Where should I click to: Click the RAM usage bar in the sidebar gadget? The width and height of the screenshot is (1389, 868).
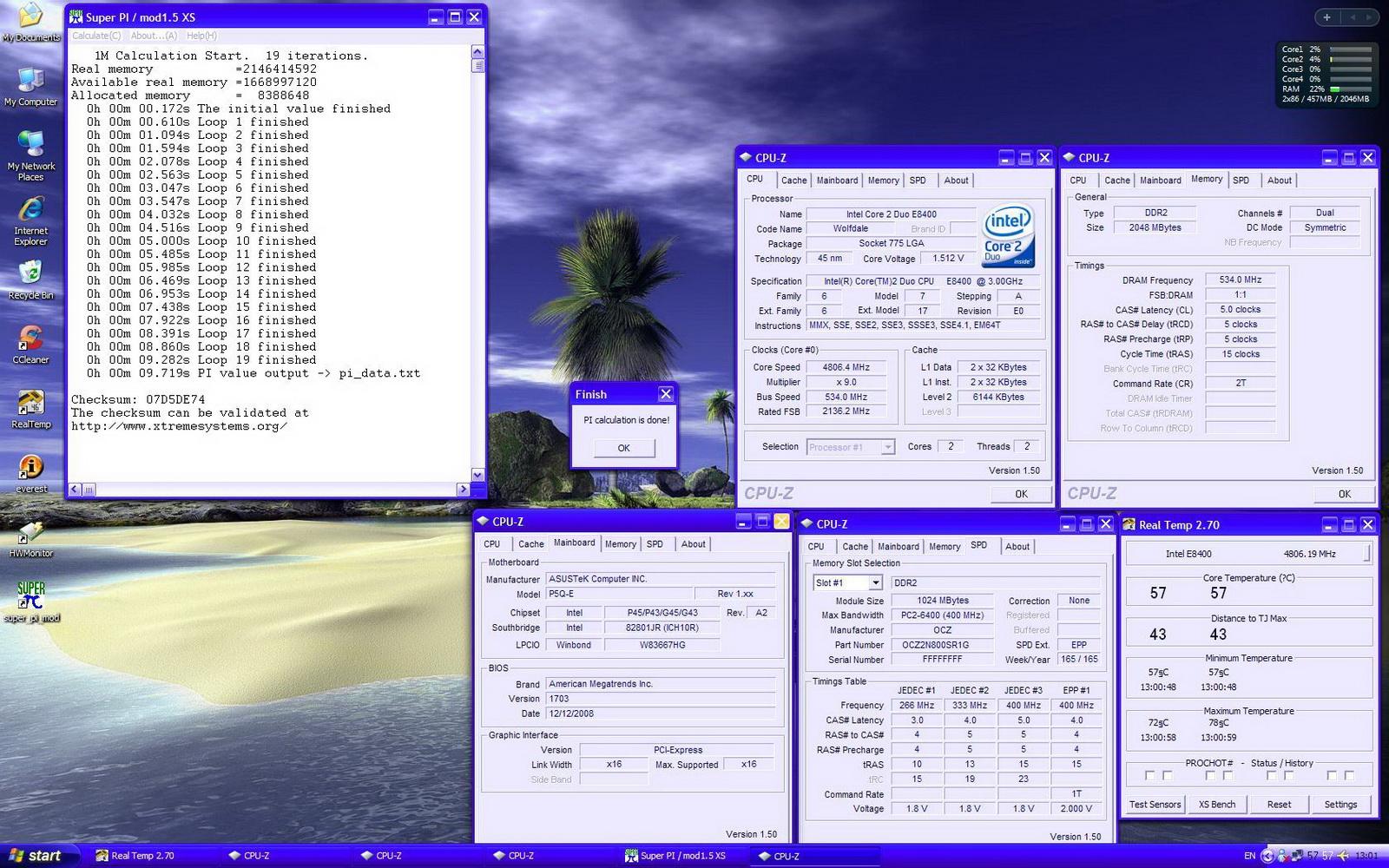coord(1350,89)
